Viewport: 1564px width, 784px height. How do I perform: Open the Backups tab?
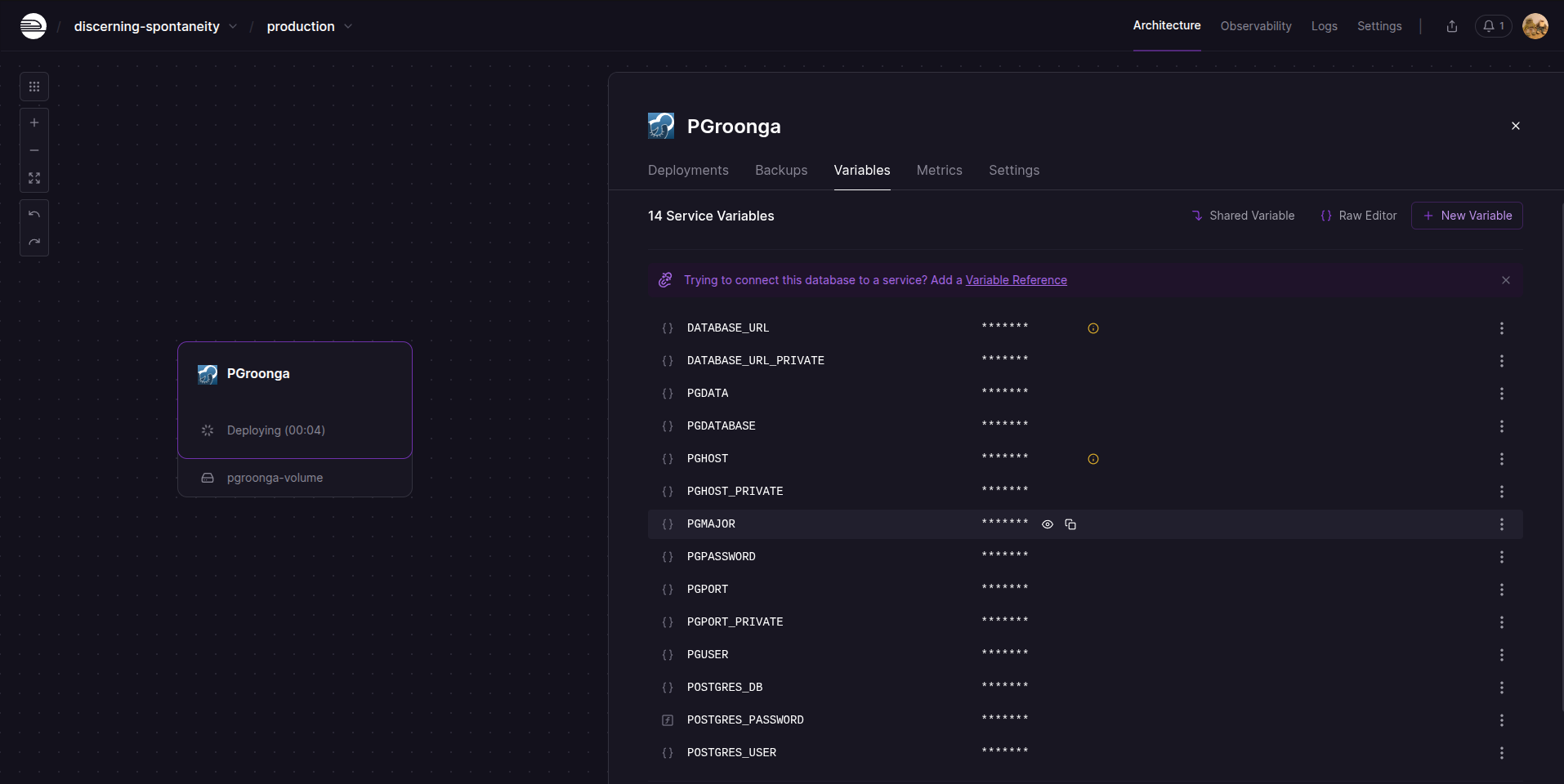[x=780, y=170]
